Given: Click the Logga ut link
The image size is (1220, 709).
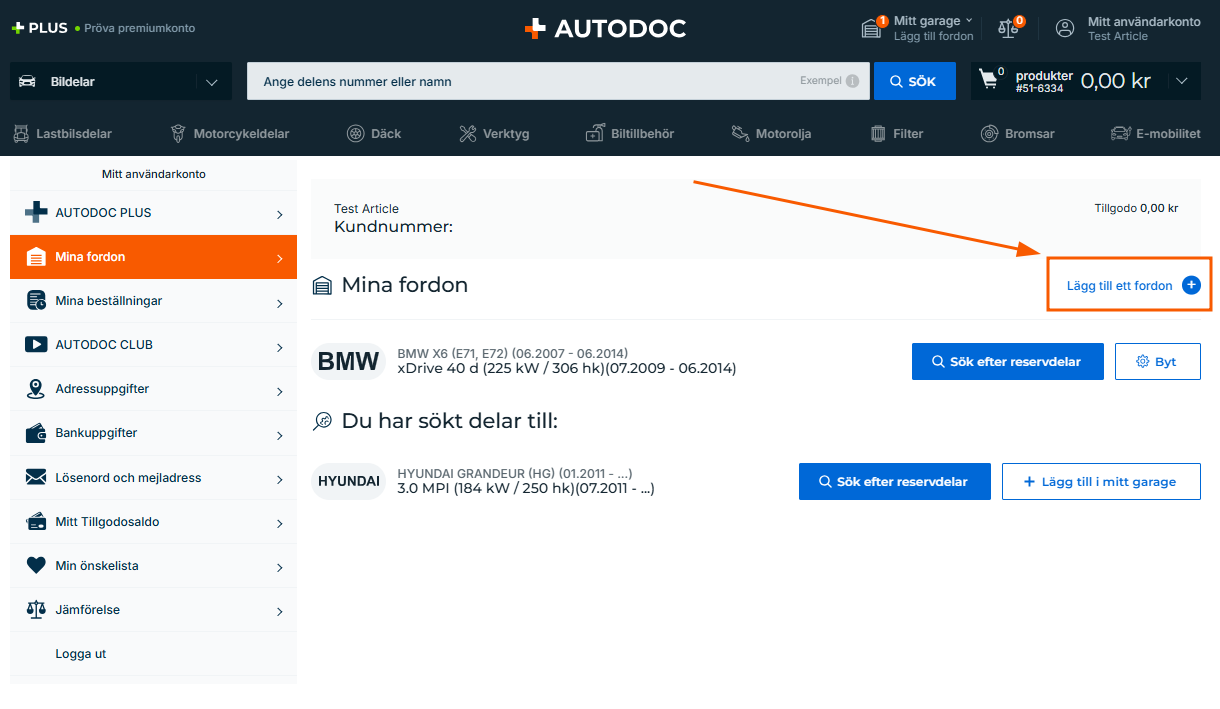Looking at the screenshot, I should (x=81, y=654).
